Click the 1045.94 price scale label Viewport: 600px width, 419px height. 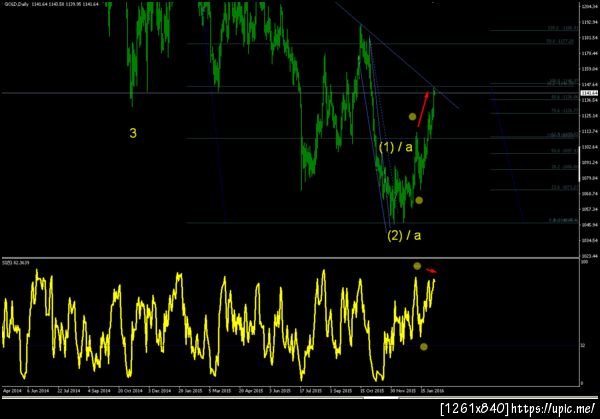[590, 225]
